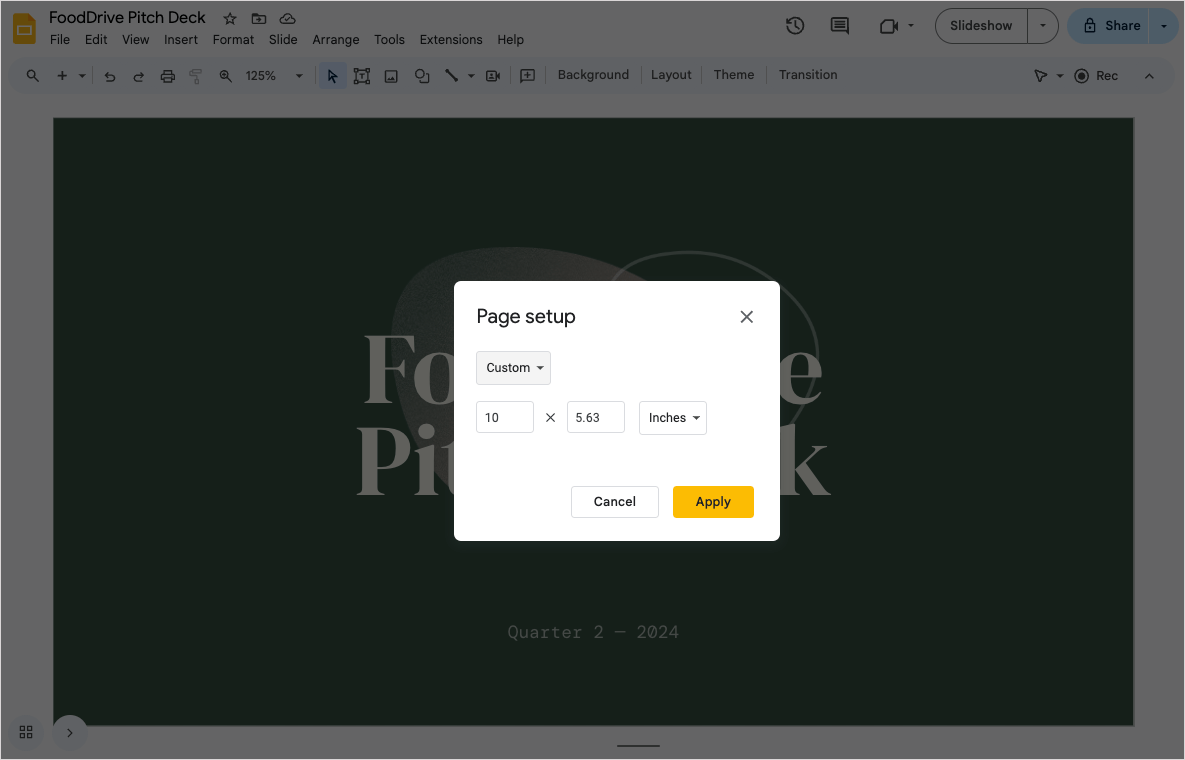Open the comments panel icon

(840, 26)
